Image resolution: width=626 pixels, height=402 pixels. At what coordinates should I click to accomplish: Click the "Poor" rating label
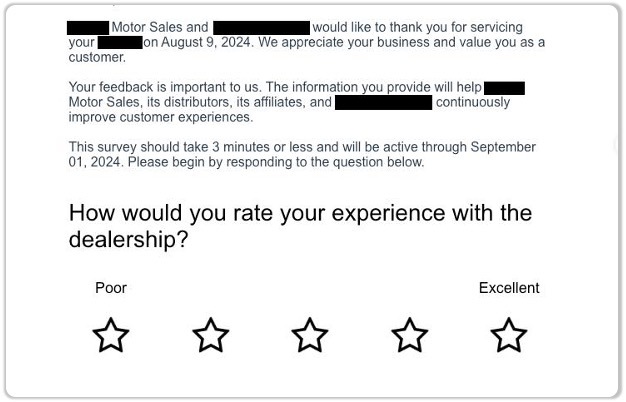pyautogui.click(x=111, y=288)
